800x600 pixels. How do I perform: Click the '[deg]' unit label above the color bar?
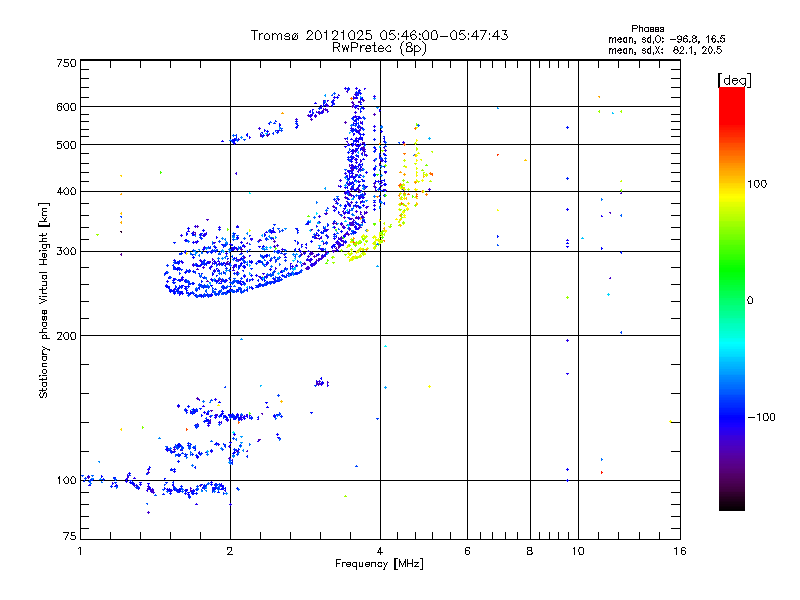tap(735, 80)
